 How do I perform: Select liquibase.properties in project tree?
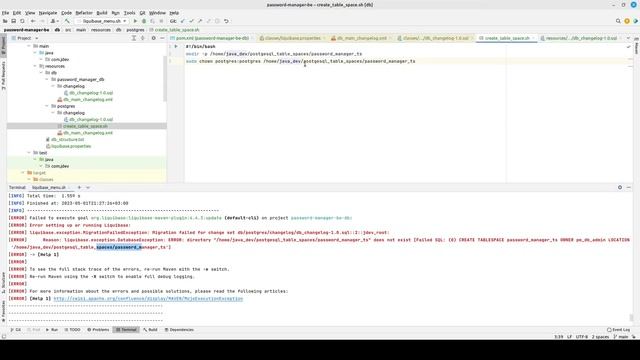[71, 146]
